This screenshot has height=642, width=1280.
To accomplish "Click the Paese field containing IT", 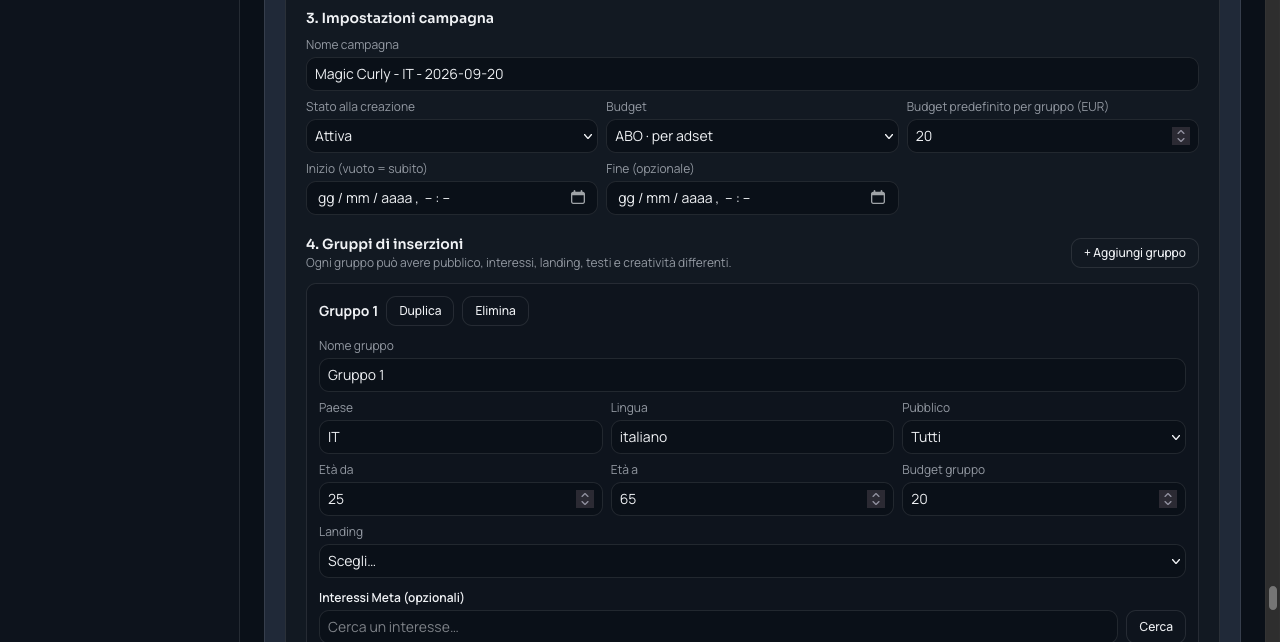I will pyautogui.click(x=460, y=437).
